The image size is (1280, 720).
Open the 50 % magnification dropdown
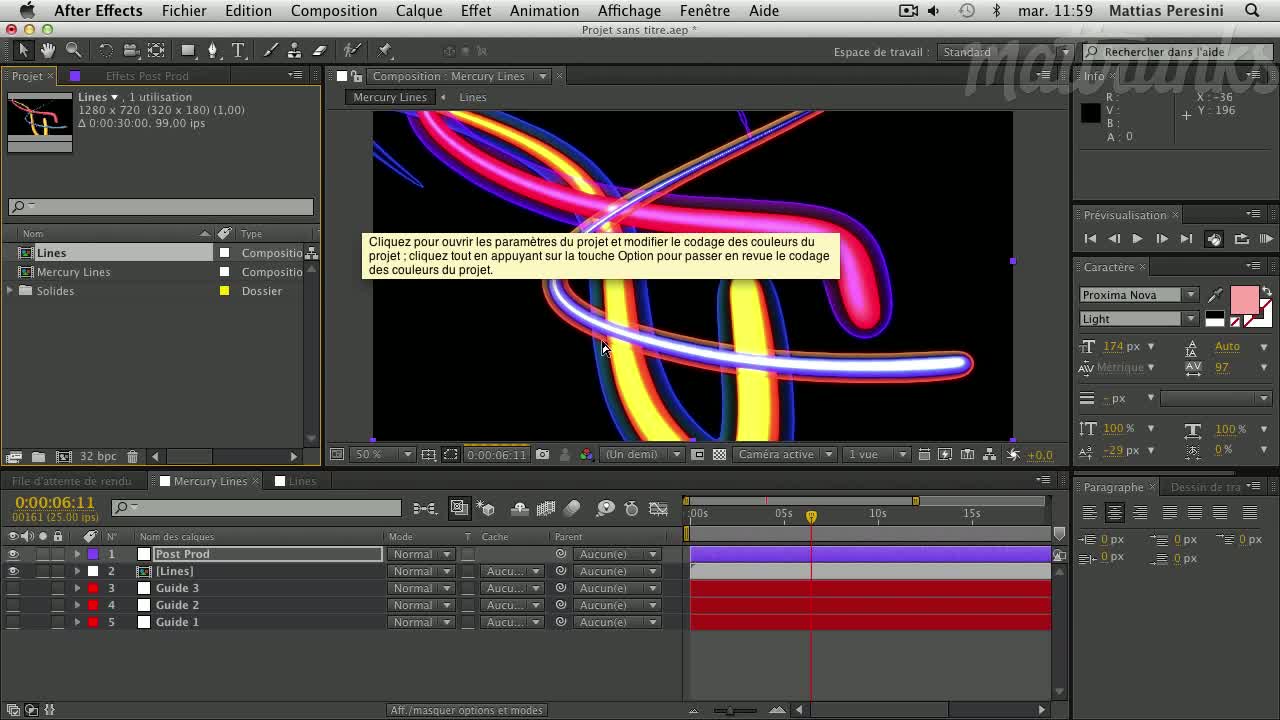pos(384,454)
